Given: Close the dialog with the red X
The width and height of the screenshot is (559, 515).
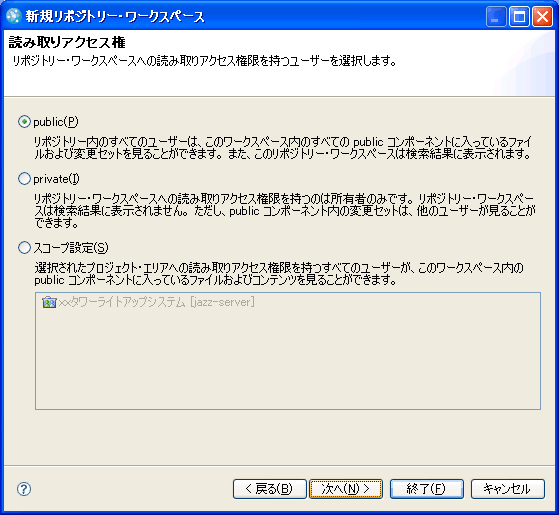Looking at the screenshot, I should [542, 16].
